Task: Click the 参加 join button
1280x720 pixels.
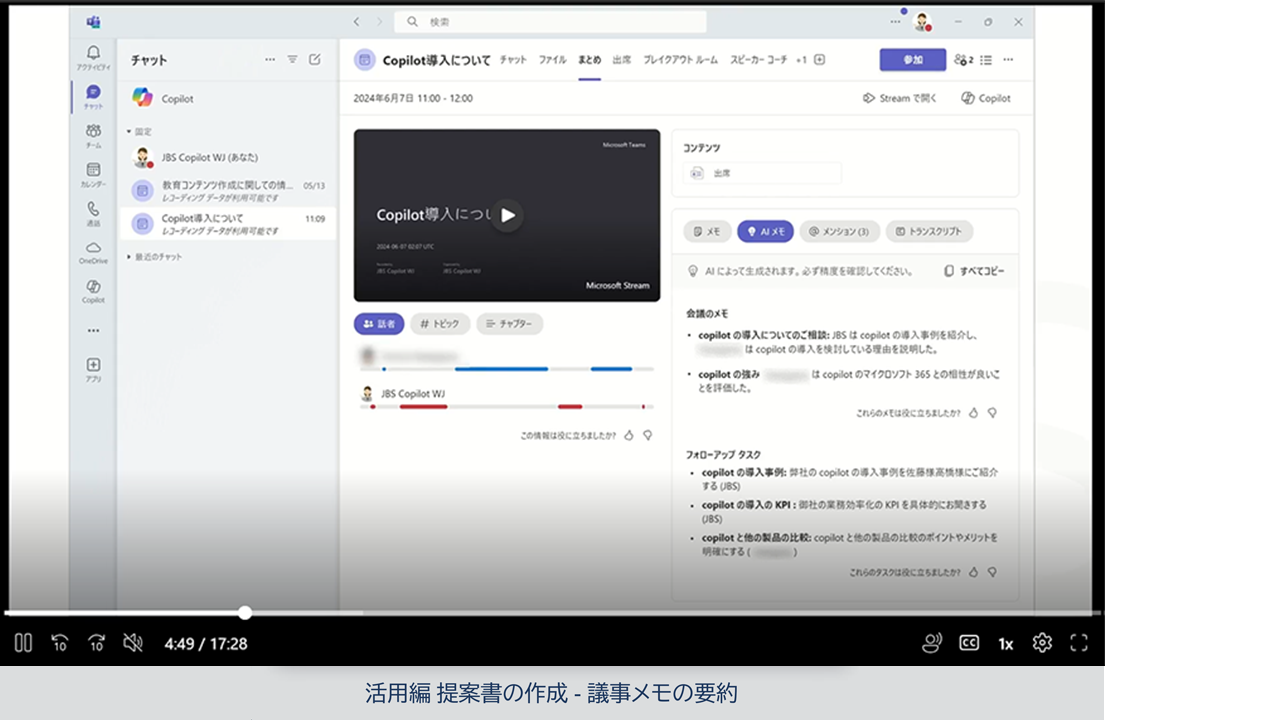Action: 913,60
